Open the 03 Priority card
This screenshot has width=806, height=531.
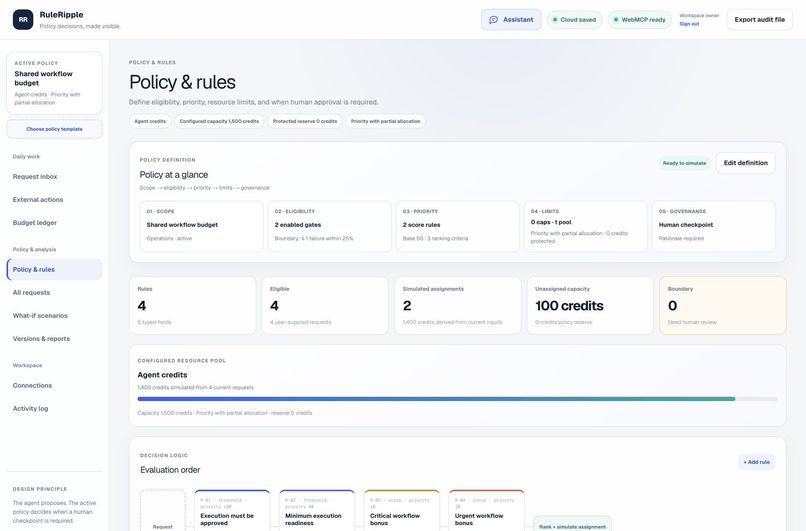click(457, 226)
